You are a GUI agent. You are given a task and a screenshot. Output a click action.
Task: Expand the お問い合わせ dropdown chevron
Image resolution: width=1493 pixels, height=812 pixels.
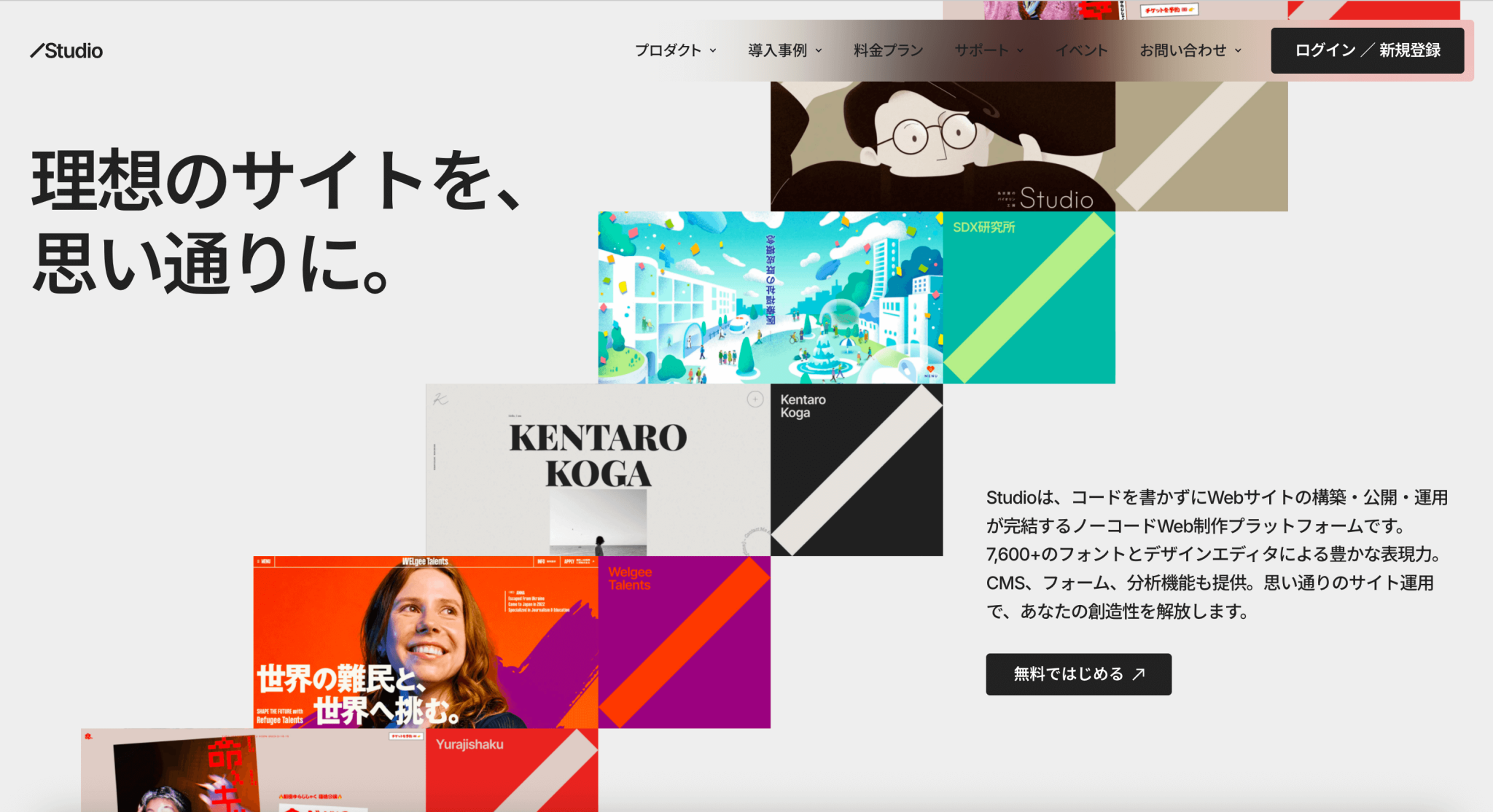point(1238,50)
